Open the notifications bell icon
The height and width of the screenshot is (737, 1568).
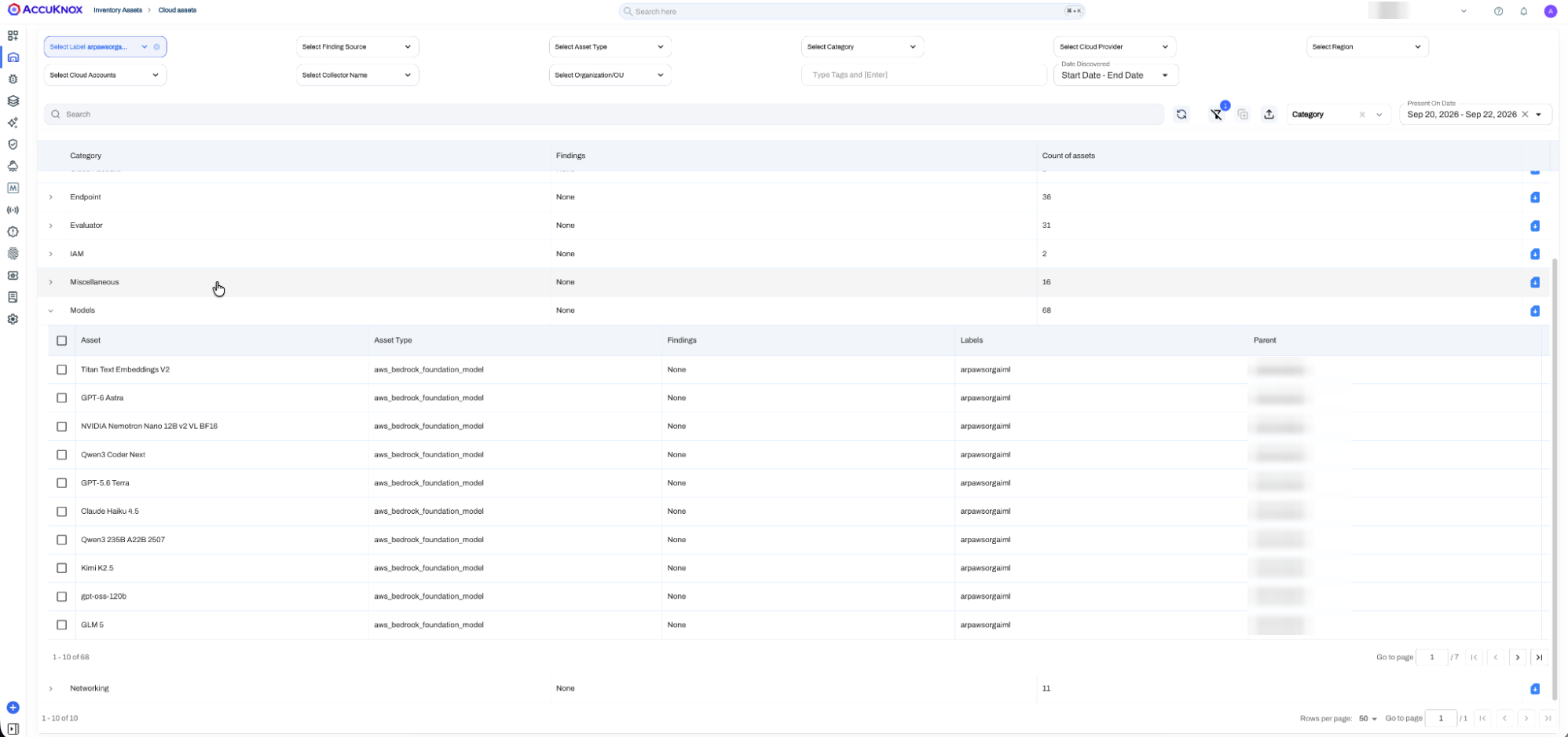[x=1524, y=11]
